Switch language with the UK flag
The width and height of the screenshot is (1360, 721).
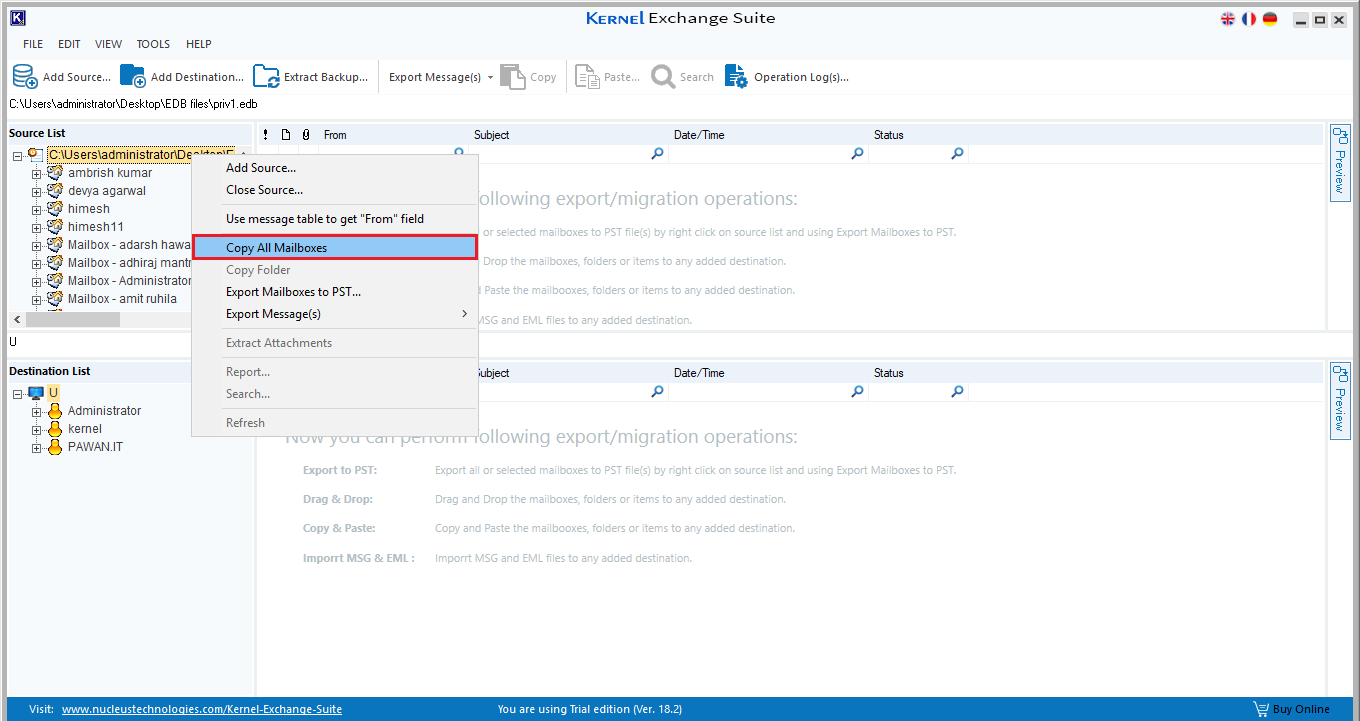coord(1228,19)
